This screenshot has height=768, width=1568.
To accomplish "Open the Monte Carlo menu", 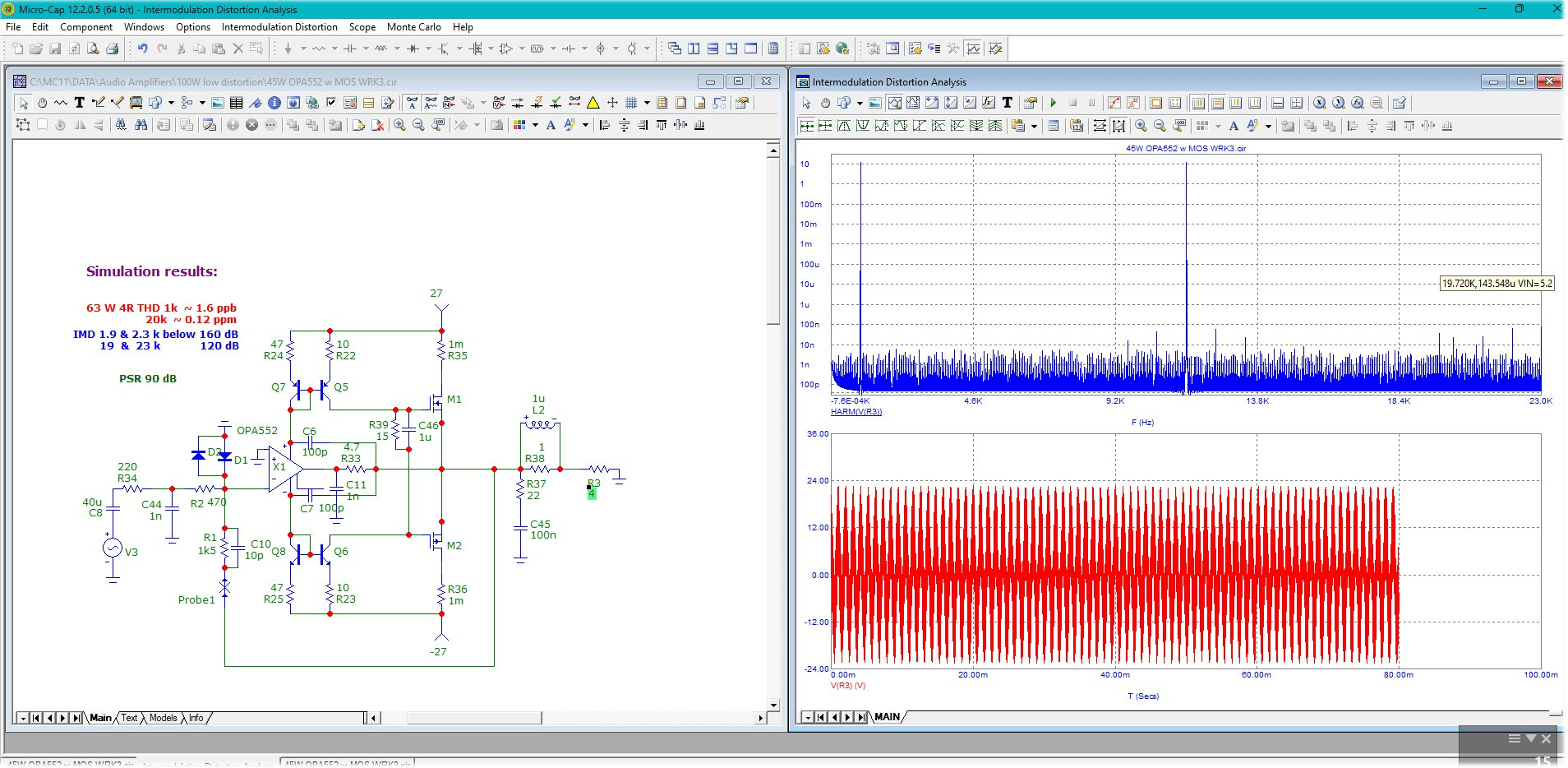I will 414,27.
